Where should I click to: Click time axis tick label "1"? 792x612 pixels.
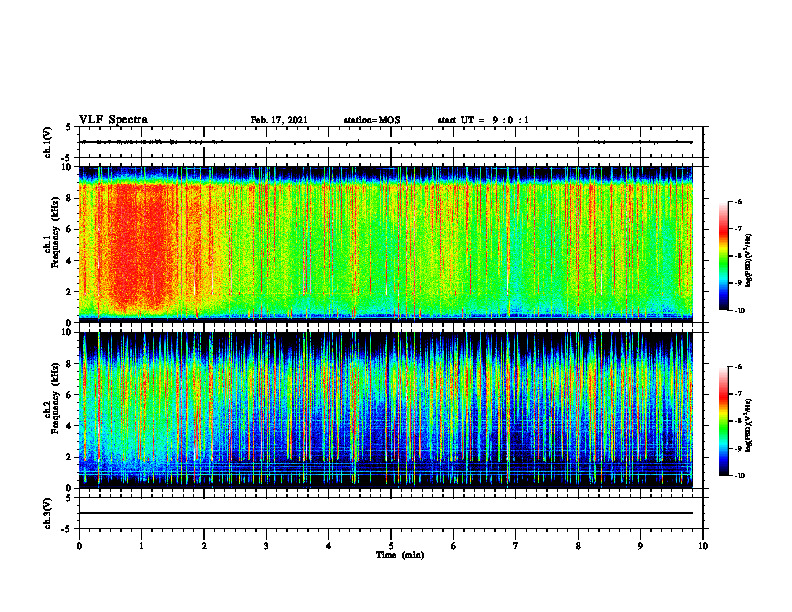coord(141,546)
